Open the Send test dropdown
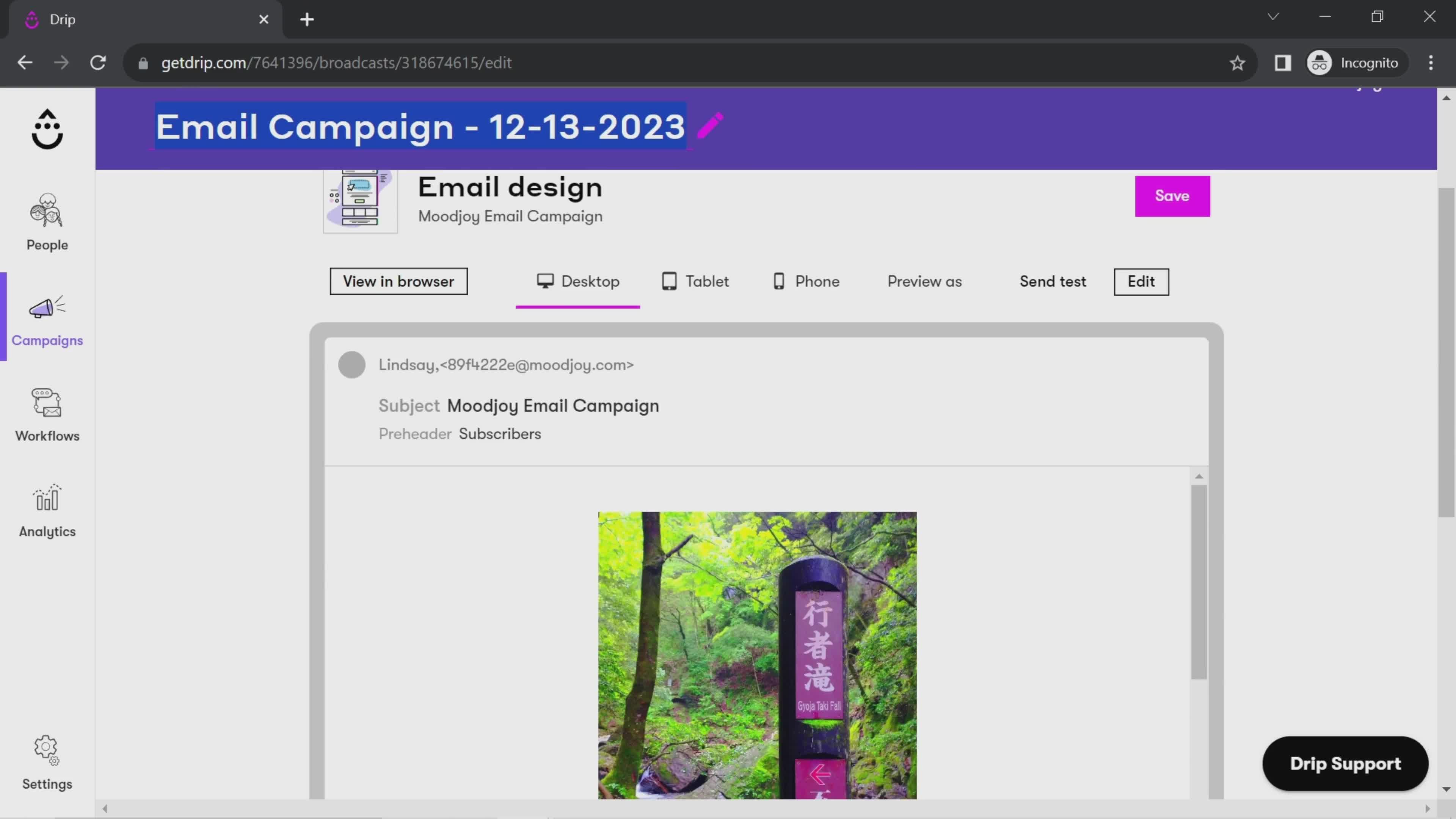1456x819 pixels. pyautogui.click(x=1053, y=281)
